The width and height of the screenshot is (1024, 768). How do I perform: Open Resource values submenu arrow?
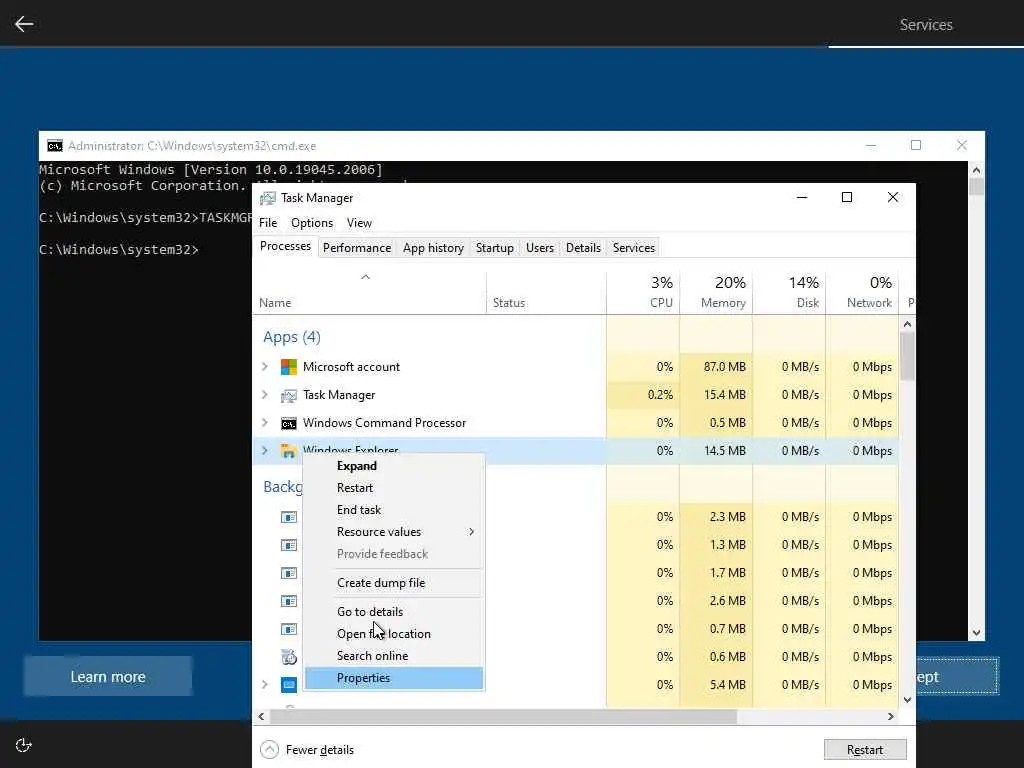click(x=472, y=532)
